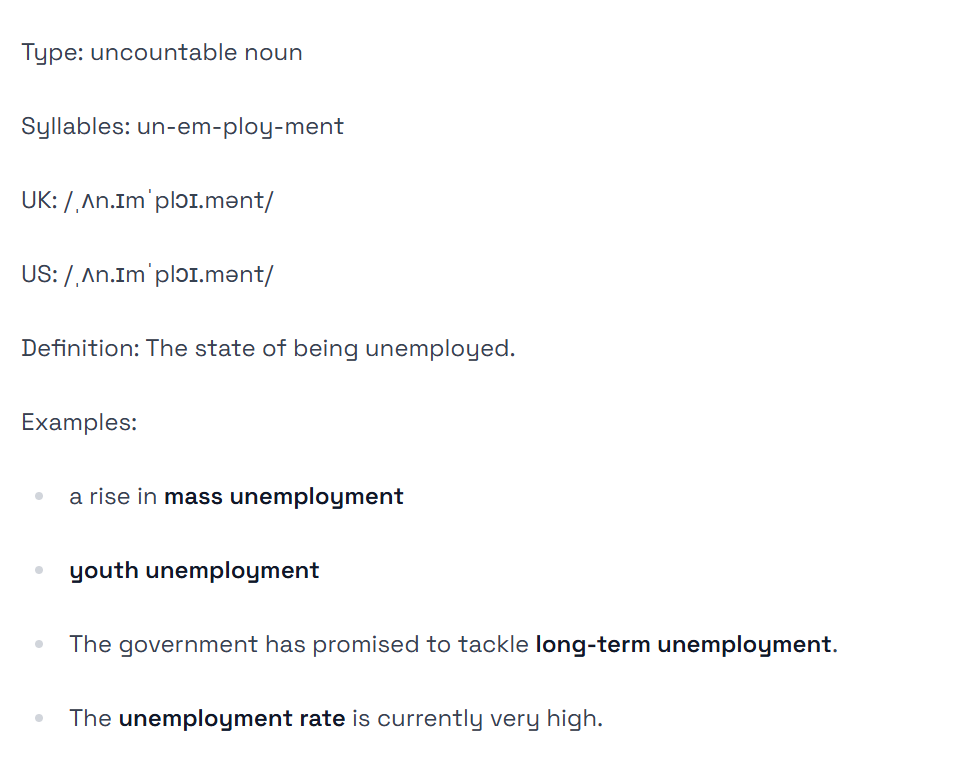Image resolution: width=969 pixels, height=774 pixels.
Task: Click the bullet point before "a rise in"
Action: click(x=39, y=497)
